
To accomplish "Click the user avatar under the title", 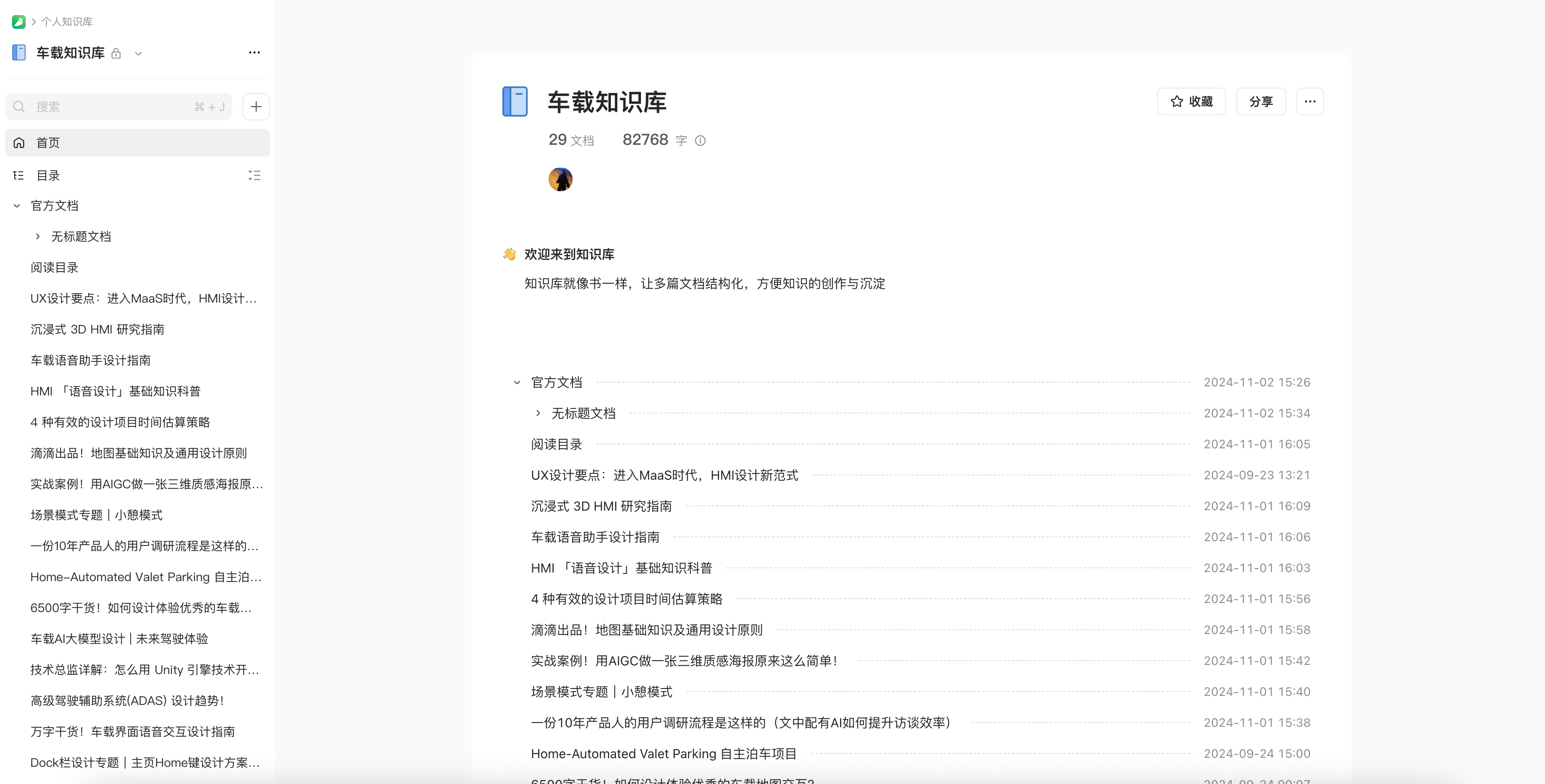I will click(x=560, y=179).
